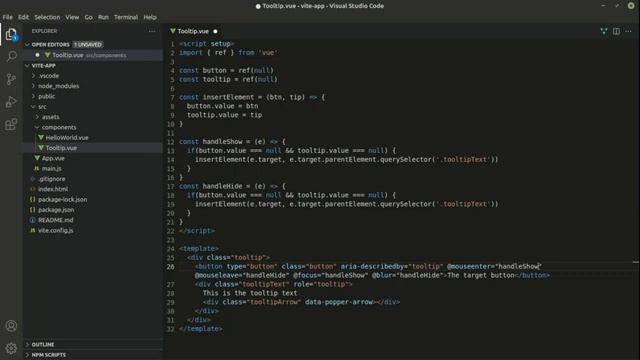Open main.js file
Screen dimensions: 640x360
[x=51, y=168]
